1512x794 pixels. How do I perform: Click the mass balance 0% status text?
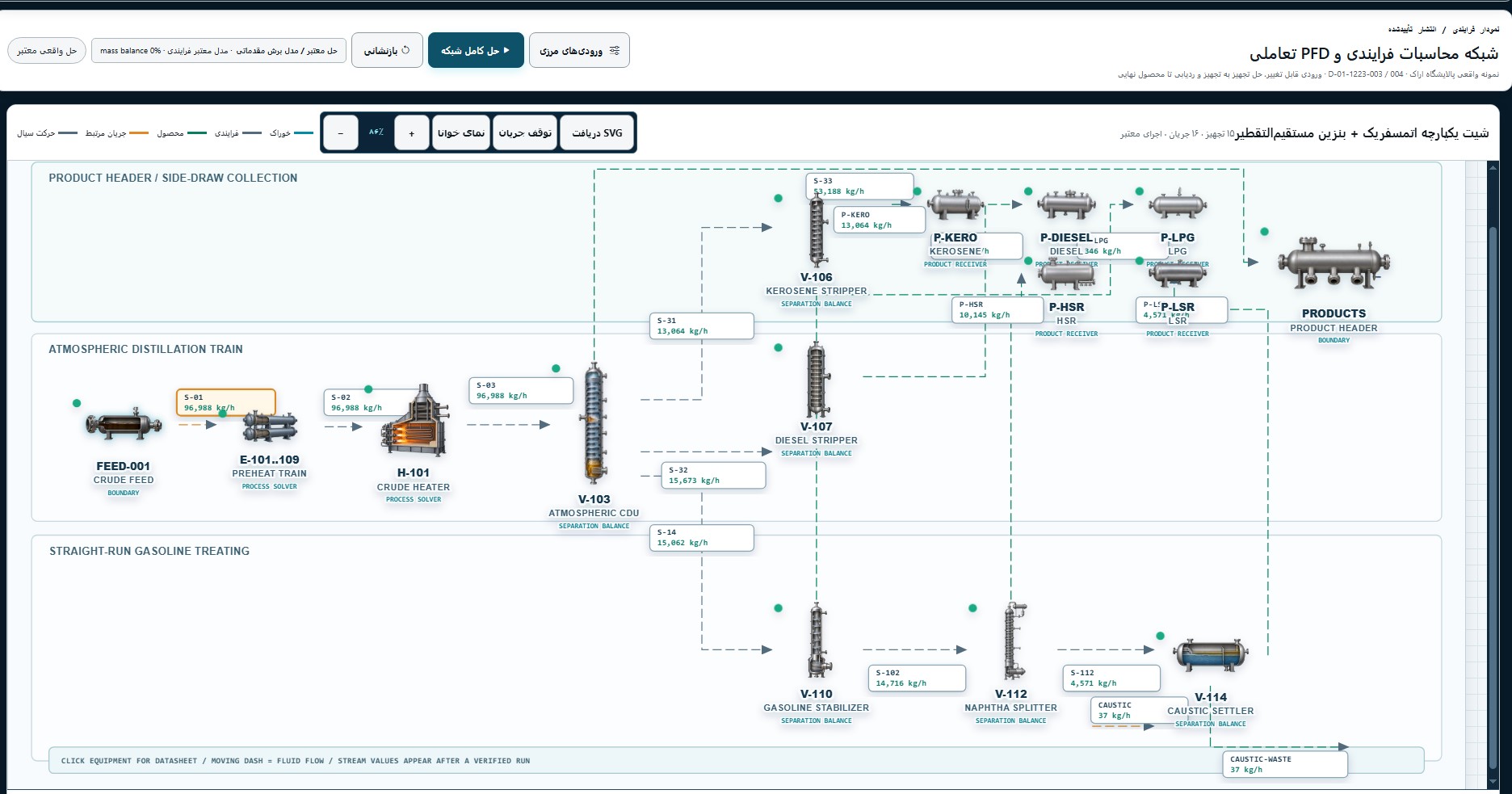130,51
